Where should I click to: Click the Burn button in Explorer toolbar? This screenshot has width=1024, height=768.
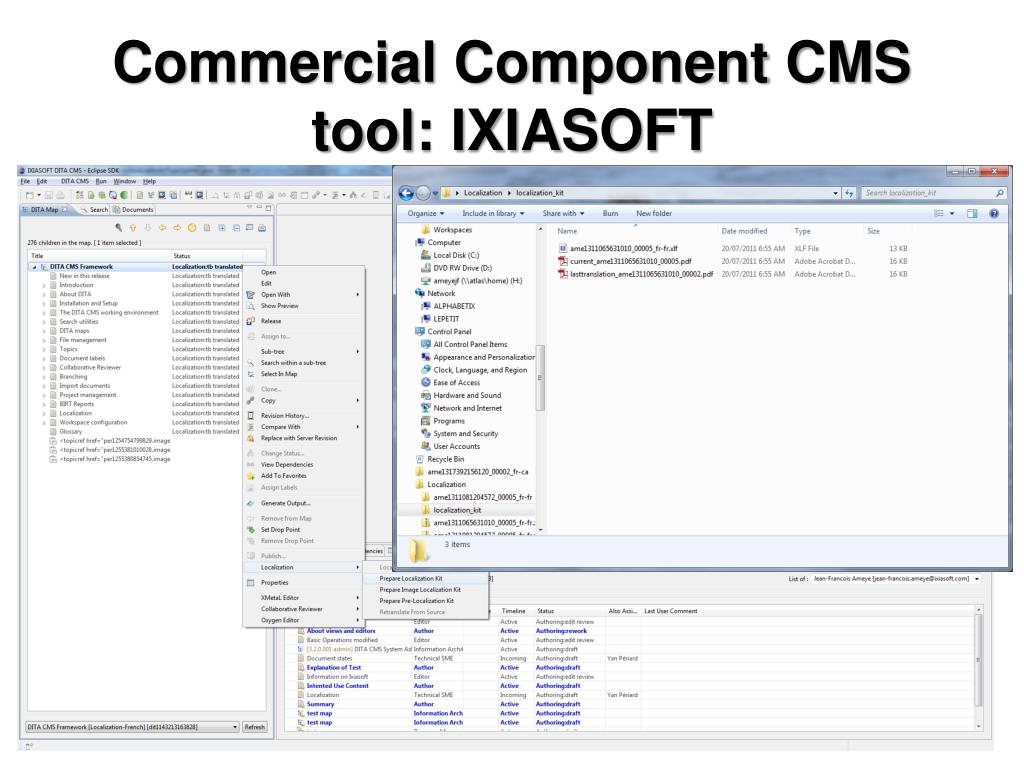611,214
